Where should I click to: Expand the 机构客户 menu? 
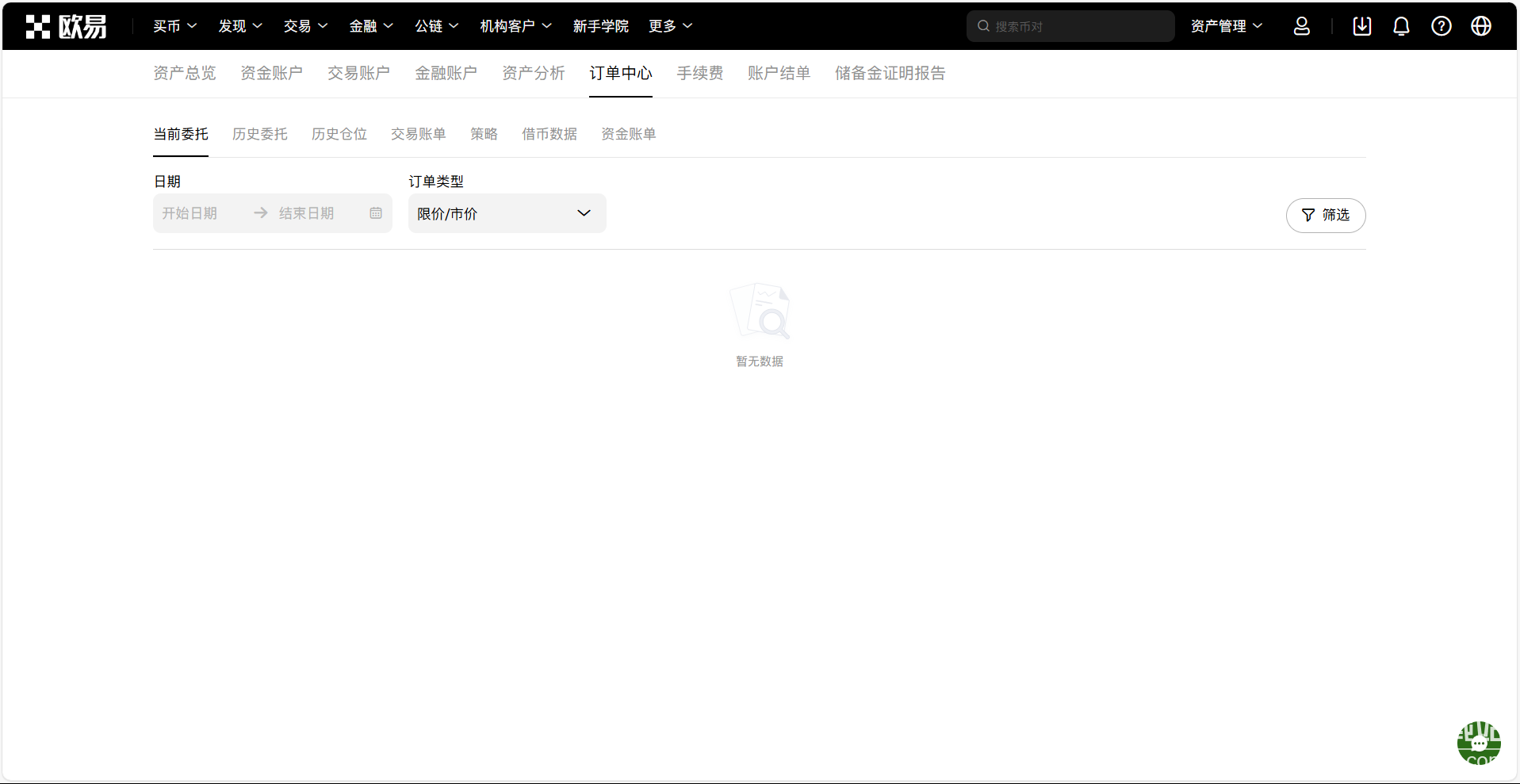tap(516, 26)
